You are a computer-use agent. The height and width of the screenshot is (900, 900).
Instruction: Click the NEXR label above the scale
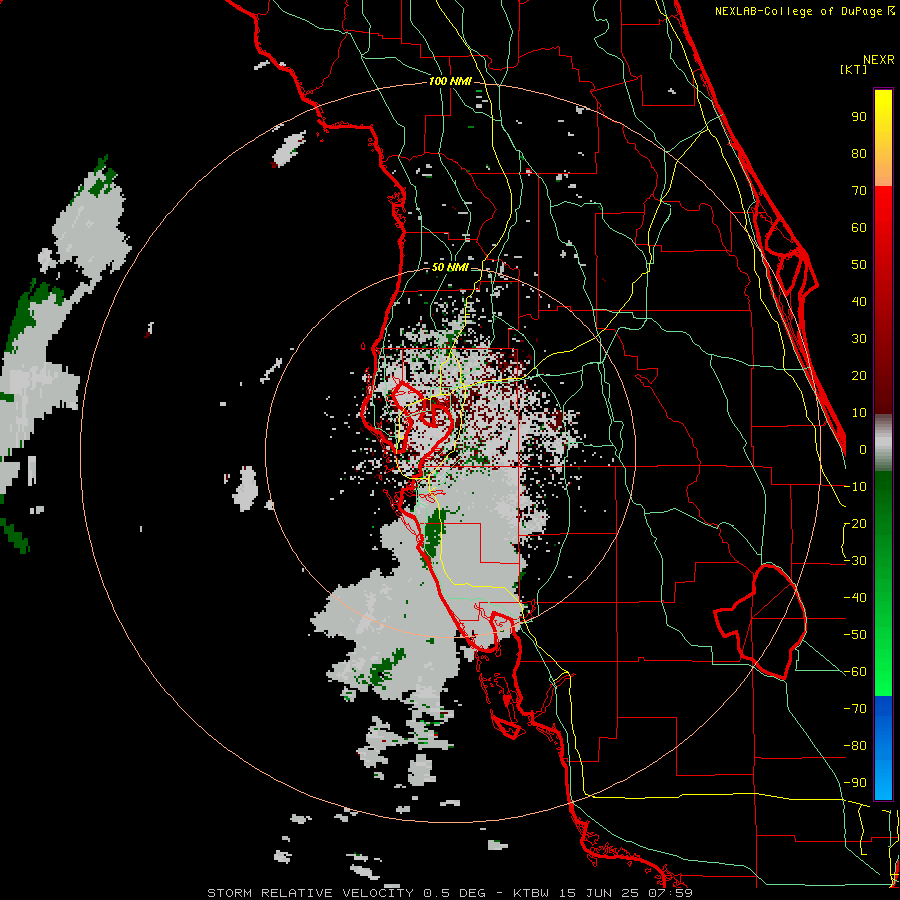879,60
